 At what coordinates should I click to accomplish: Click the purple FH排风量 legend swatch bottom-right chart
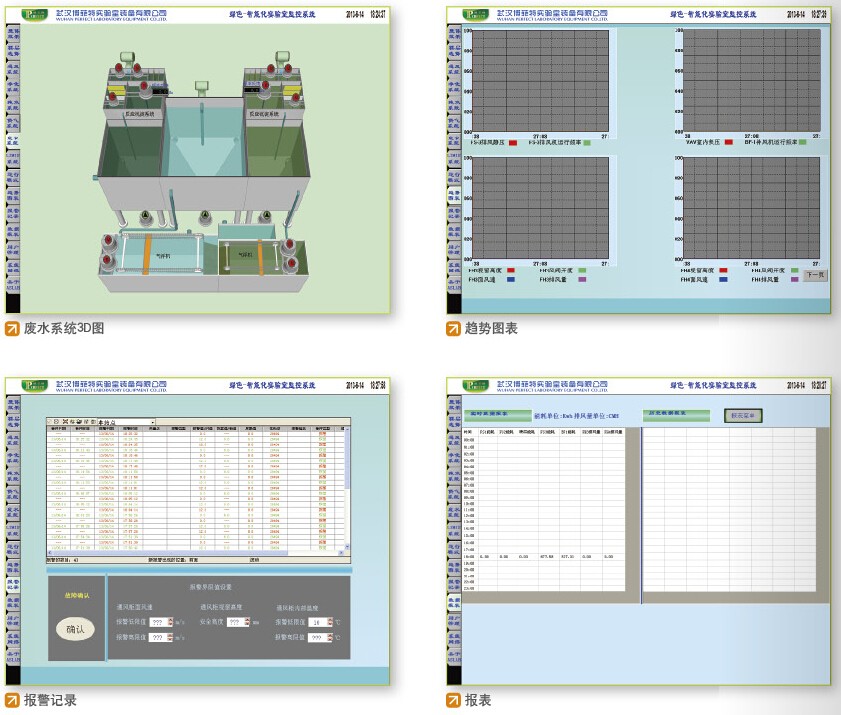coord(795,280)
